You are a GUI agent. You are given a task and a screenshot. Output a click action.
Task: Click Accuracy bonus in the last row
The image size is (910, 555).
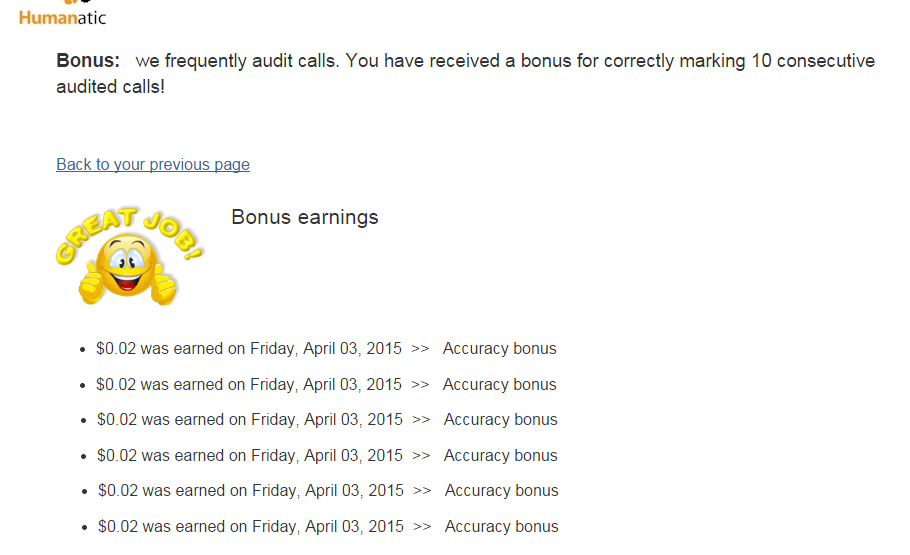(502, 526)
